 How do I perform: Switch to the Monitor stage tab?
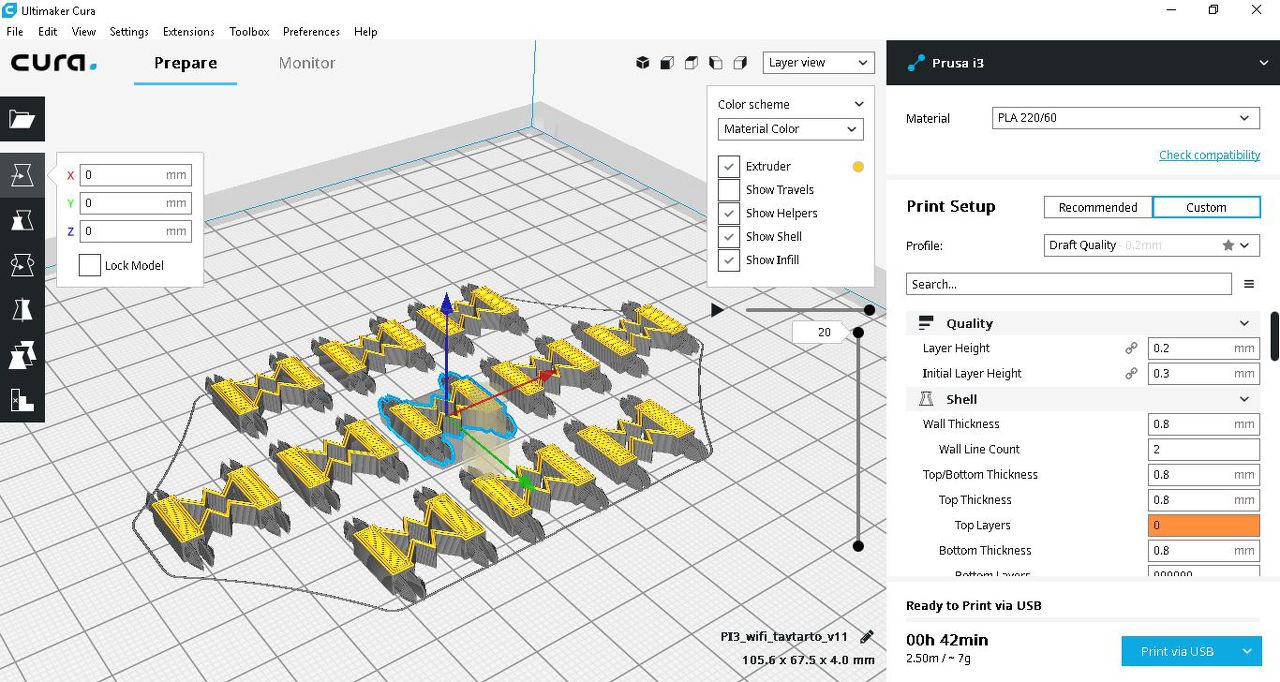point(307,63)
